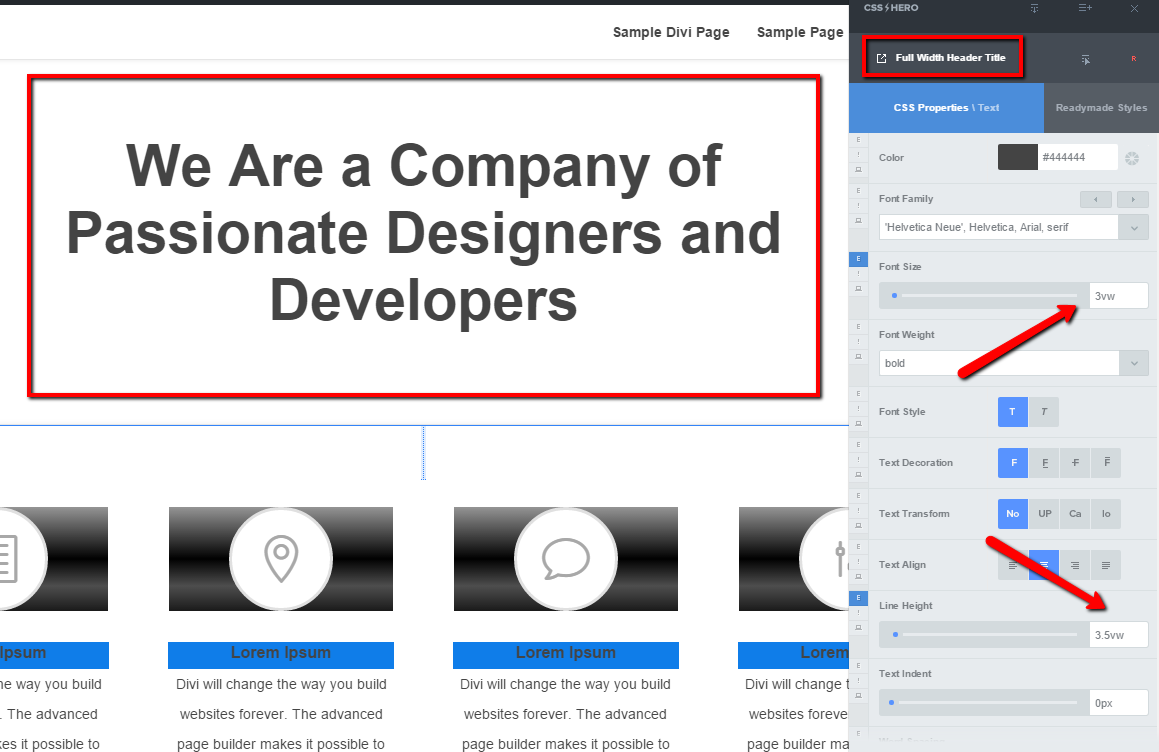Click the speech bubble circle icon
1159x752 pixels.
(x=565, y=558)
